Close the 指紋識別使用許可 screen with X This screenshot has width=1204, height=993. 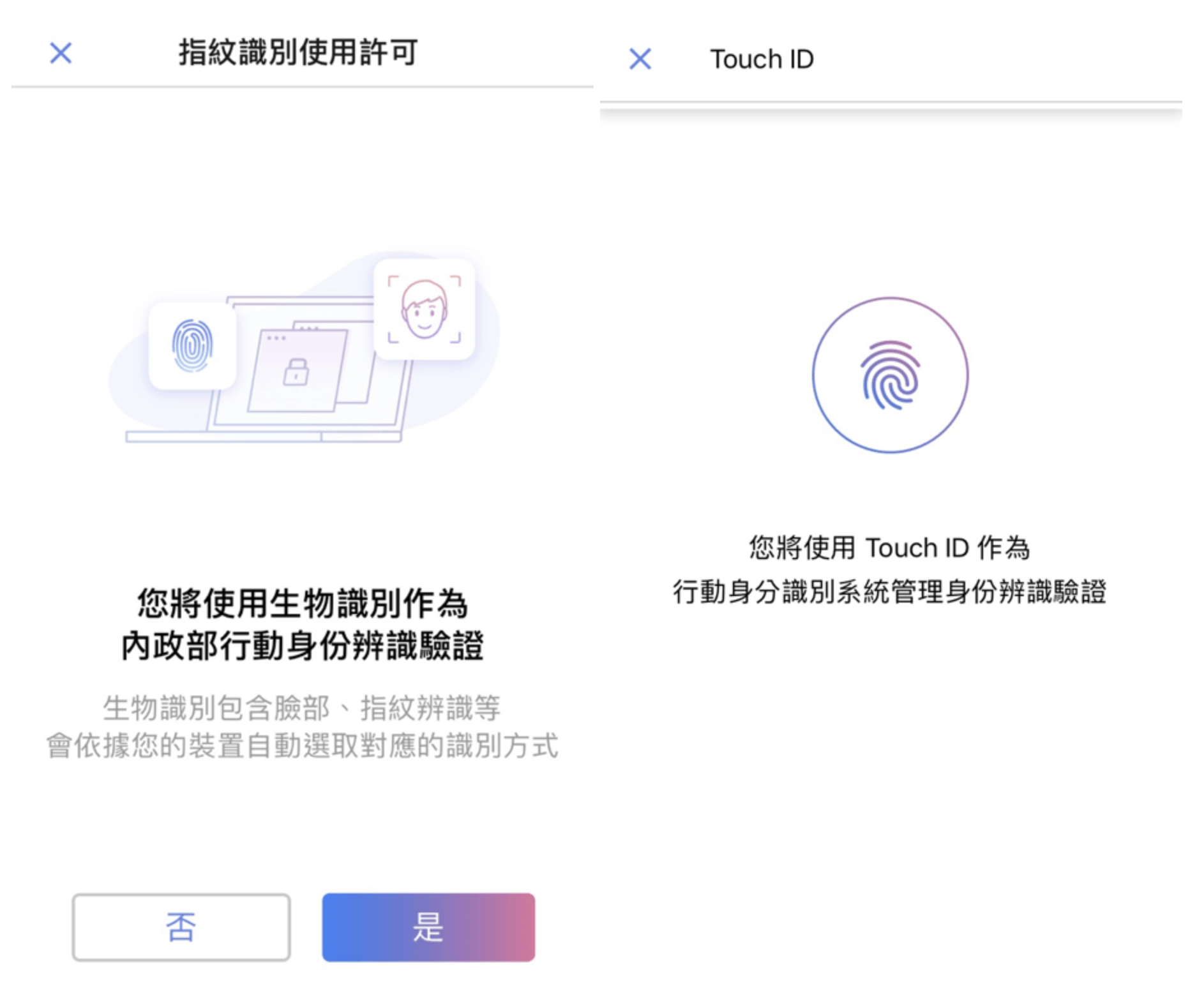tap(61, 53)
